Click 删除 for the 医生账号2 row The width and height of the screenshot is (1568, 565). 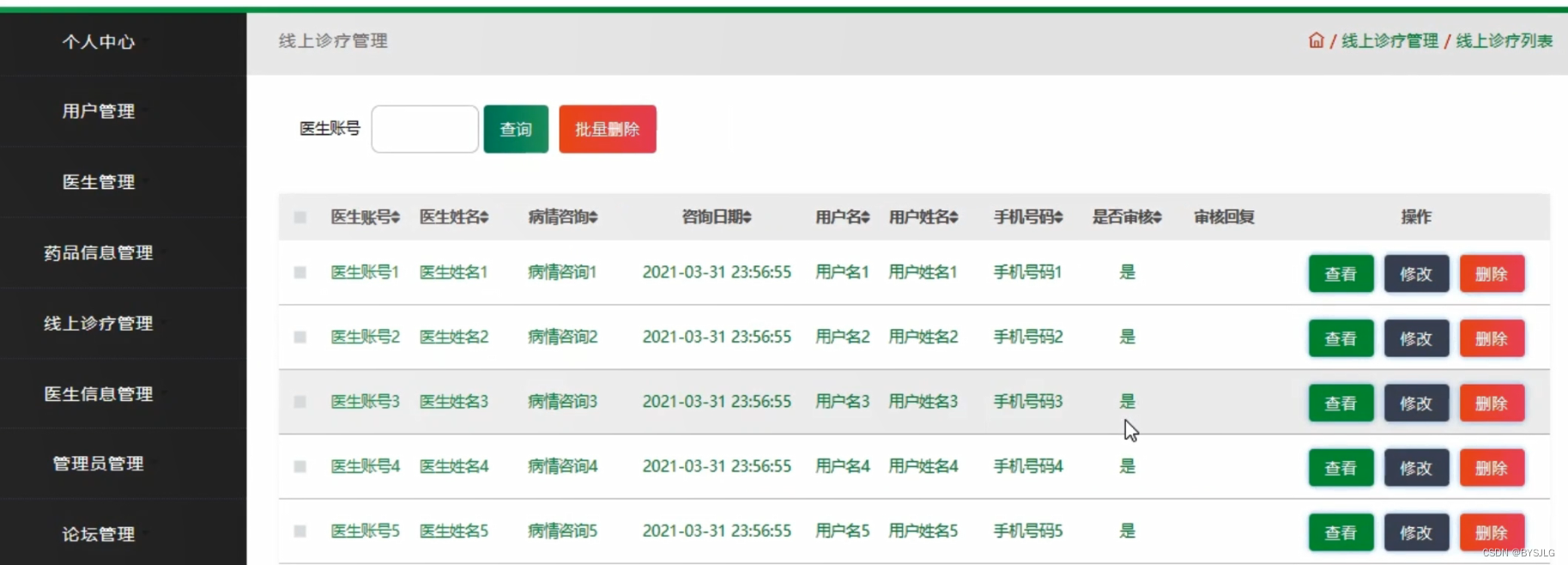(1492, 338)
